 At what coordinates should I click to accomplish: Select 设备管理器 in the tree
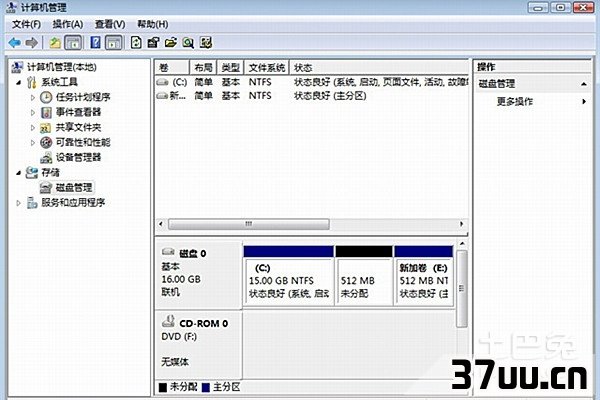78,157
